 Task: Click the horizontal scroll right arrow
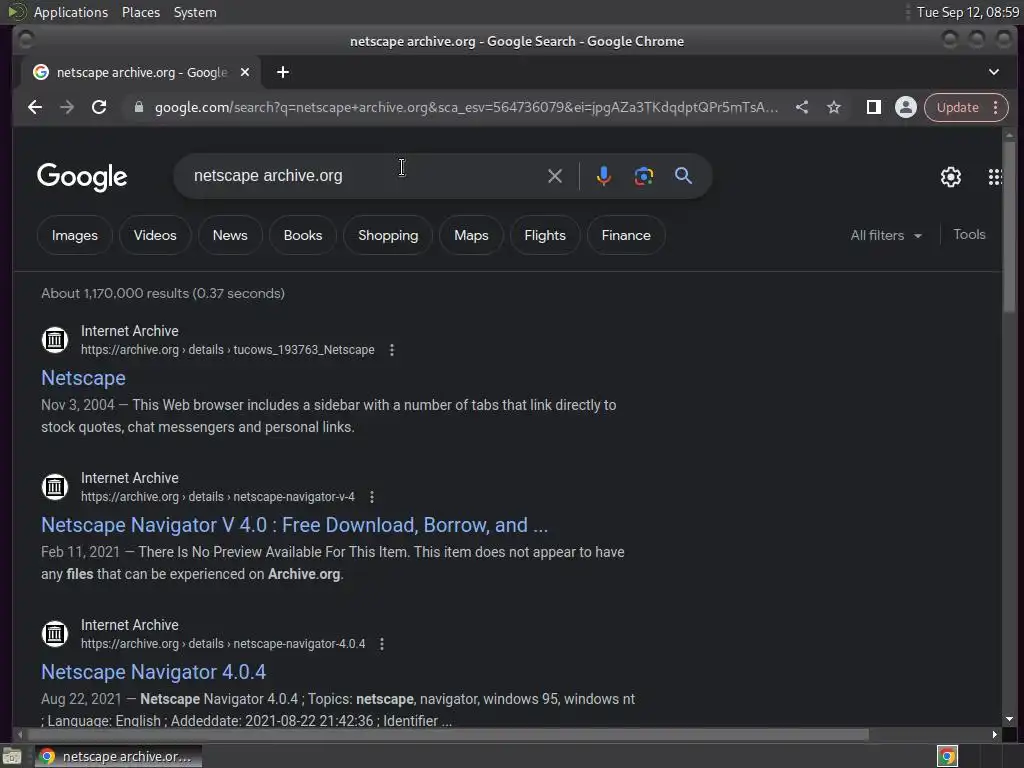click(x=995, y=735)
